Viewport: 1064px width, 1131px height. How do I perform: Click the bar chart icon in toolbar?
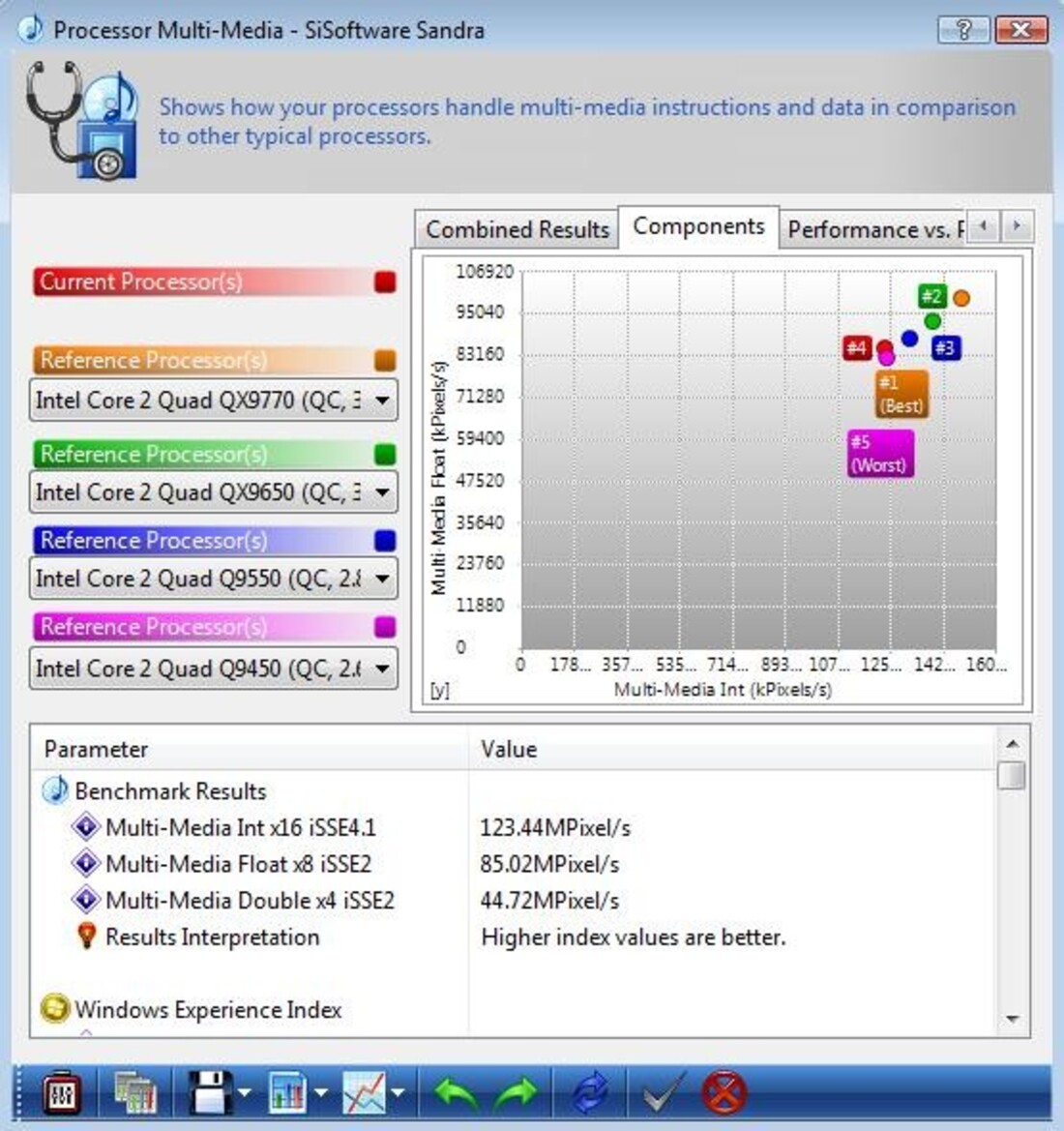(288, 1093)
